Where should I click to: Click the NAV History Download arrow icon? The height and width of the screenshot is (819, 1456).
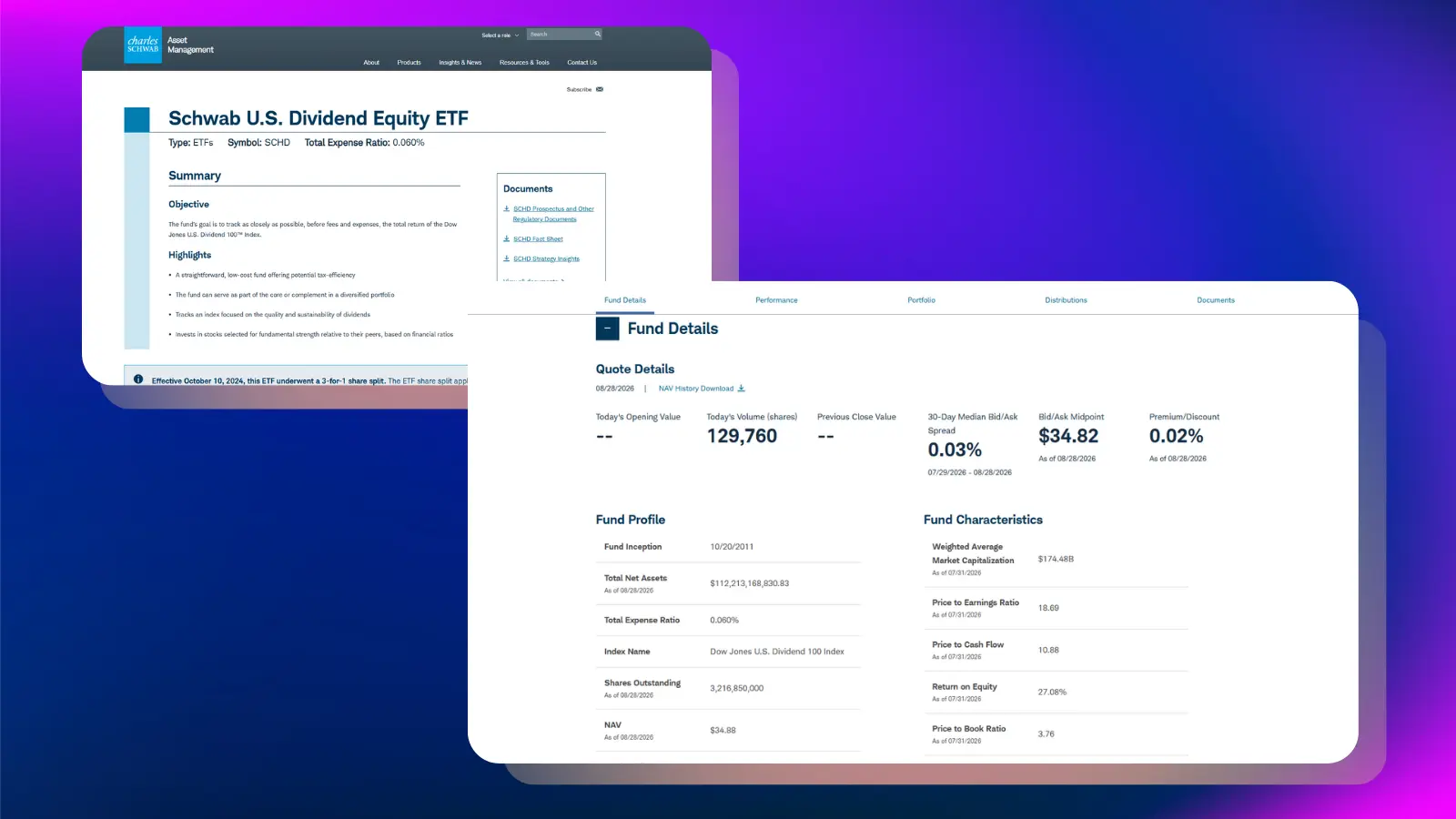point(742,389)
